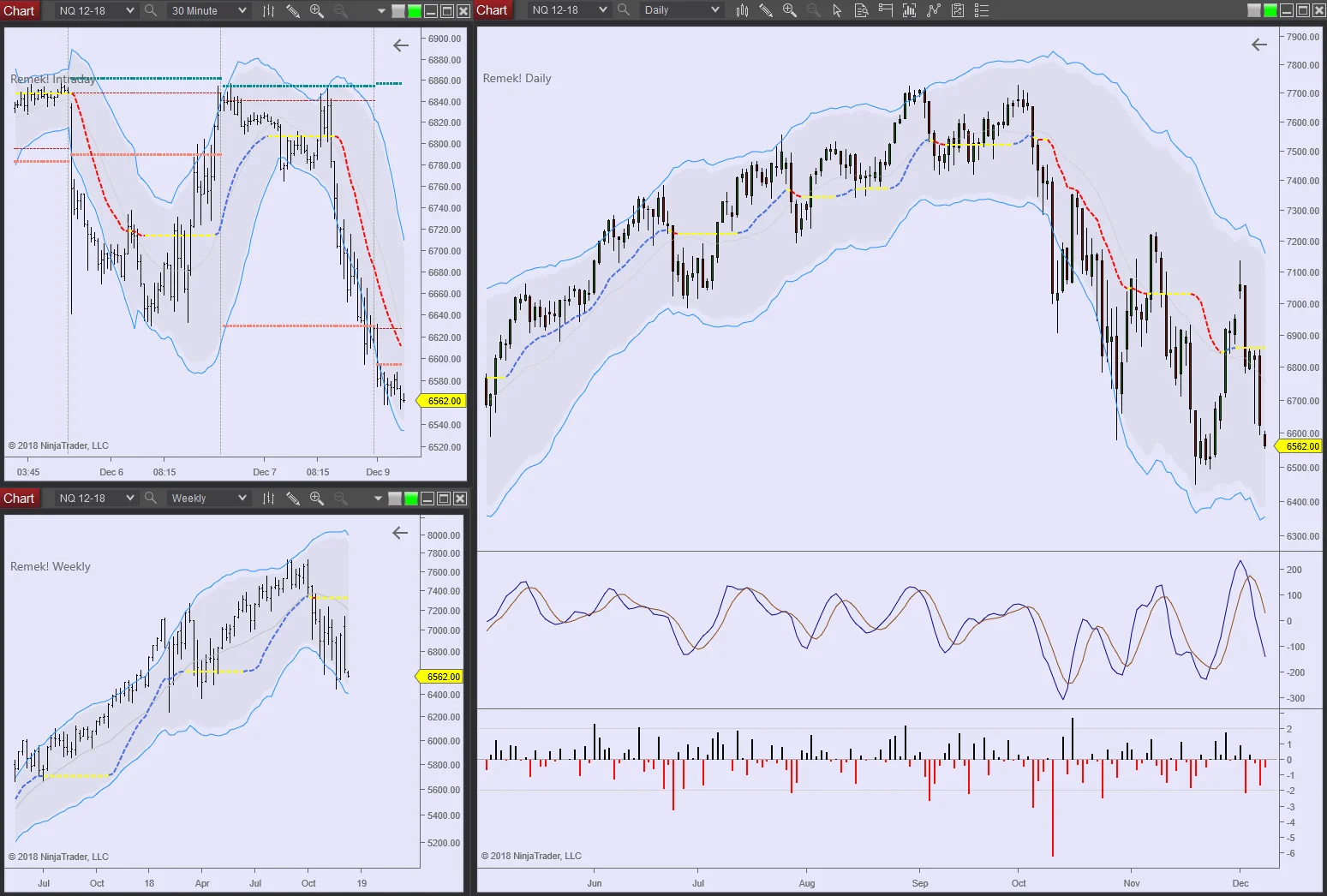Search instrument in 30 Minute chart toolbar
The height and width of the screenshot is (896, 1327).
(151, 11)
